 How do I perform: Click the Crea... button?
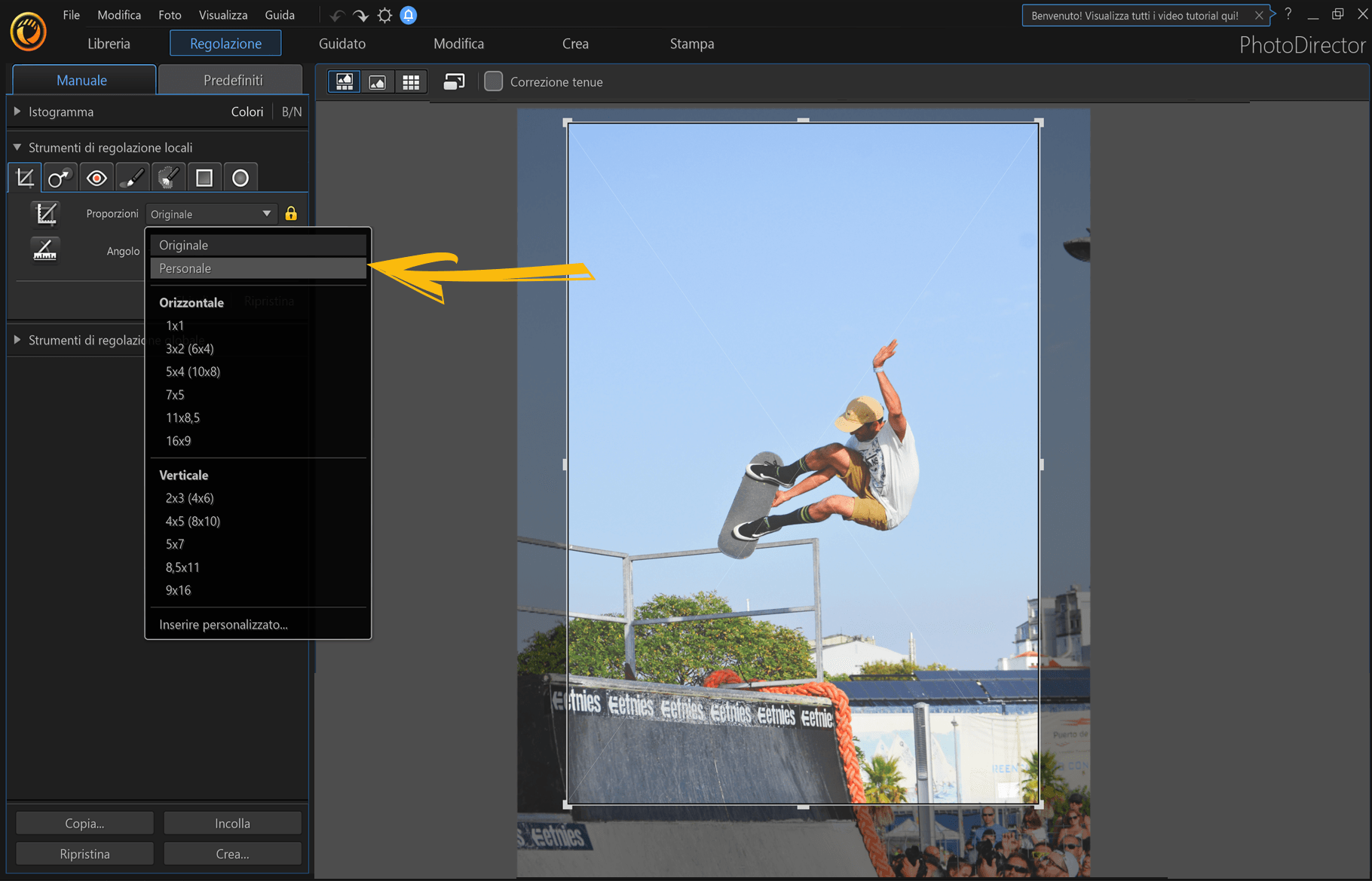pyautogui.click(x=232, y=854)
